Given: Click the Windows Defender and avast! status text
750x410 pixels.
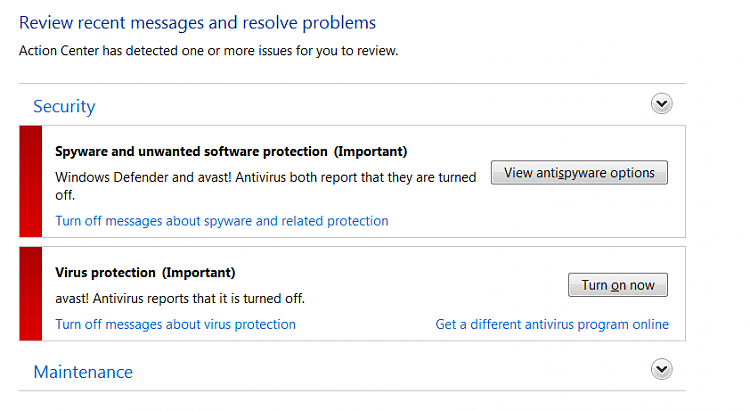Looking at the screenshot, I should pos(265,186).
